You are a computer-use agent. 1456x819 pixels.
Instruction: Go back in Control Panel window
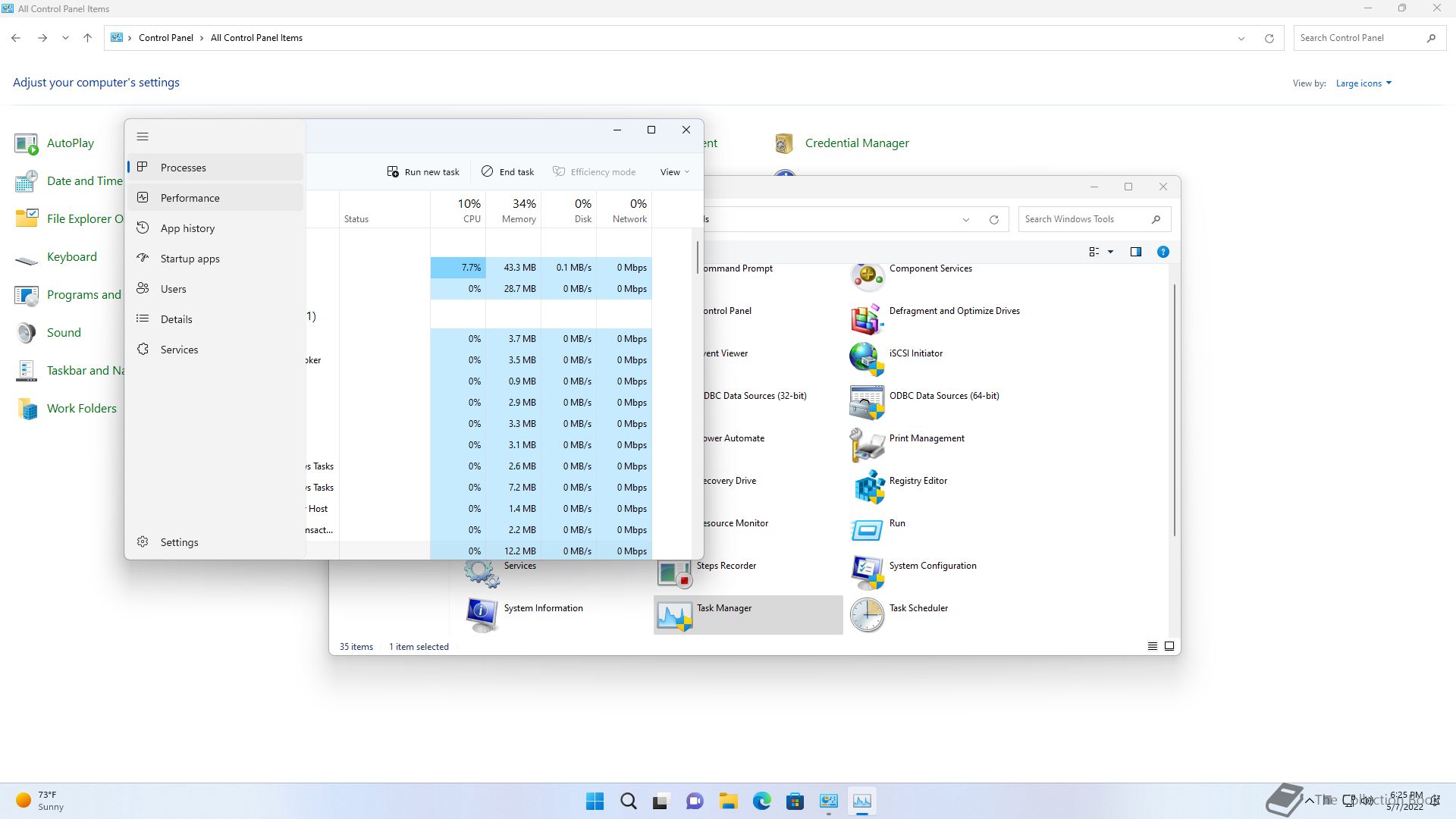tap(16, 38)
